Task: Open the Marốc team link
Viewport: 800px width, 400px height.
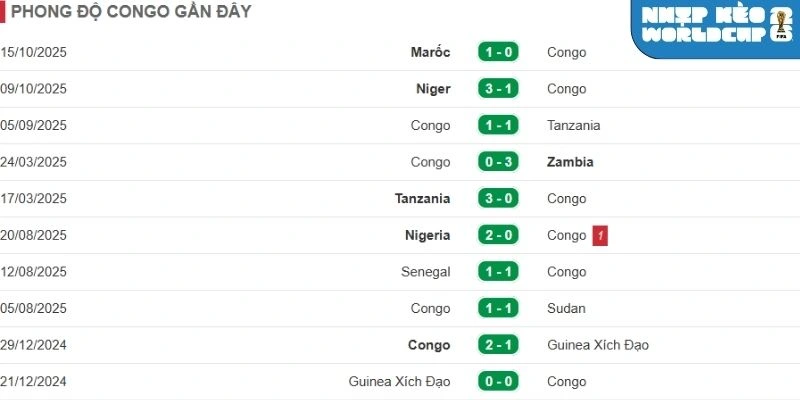Action: tap(430, 52)
